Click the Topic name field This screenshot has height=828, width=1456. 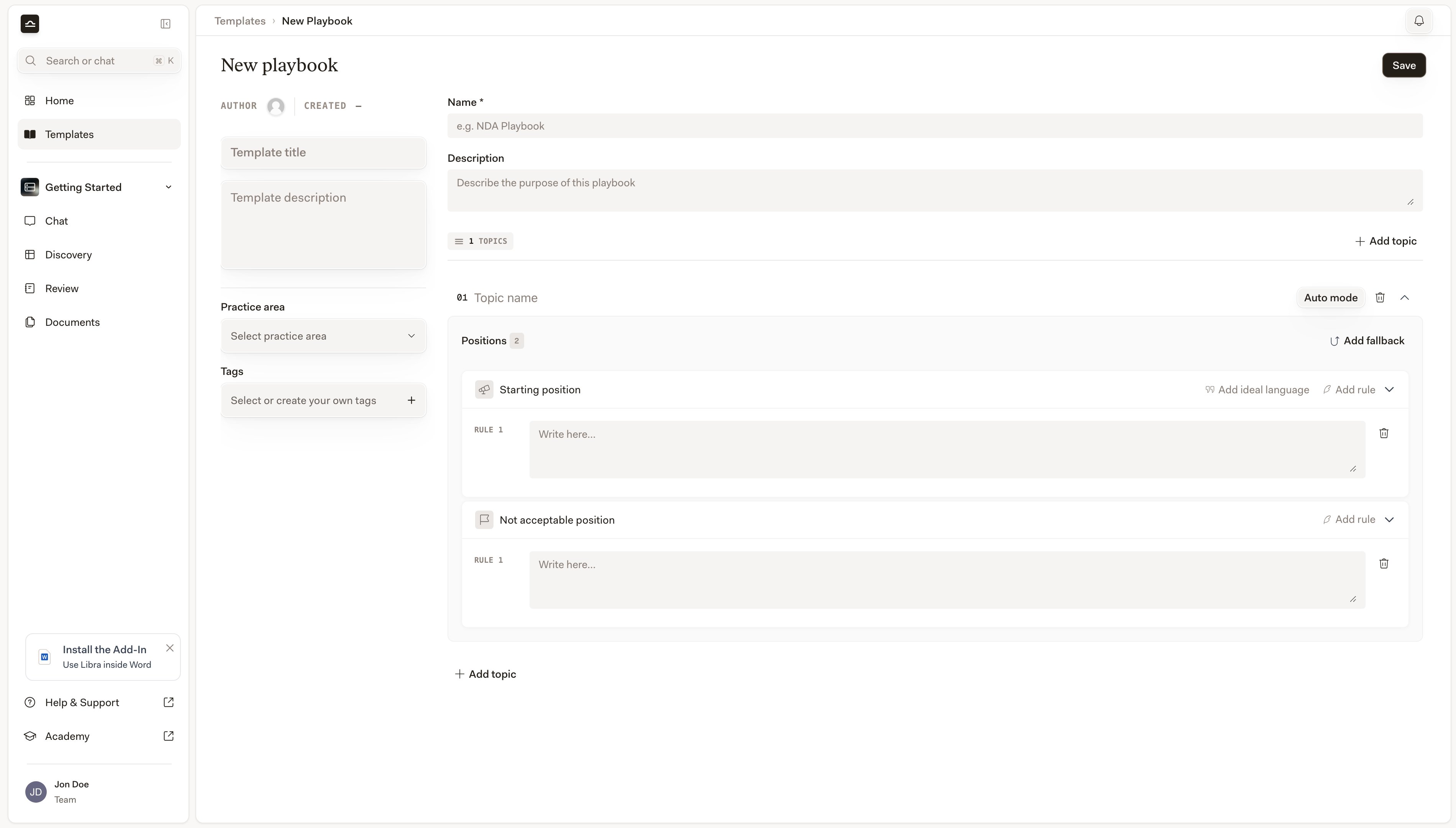[x=506, y=298]
